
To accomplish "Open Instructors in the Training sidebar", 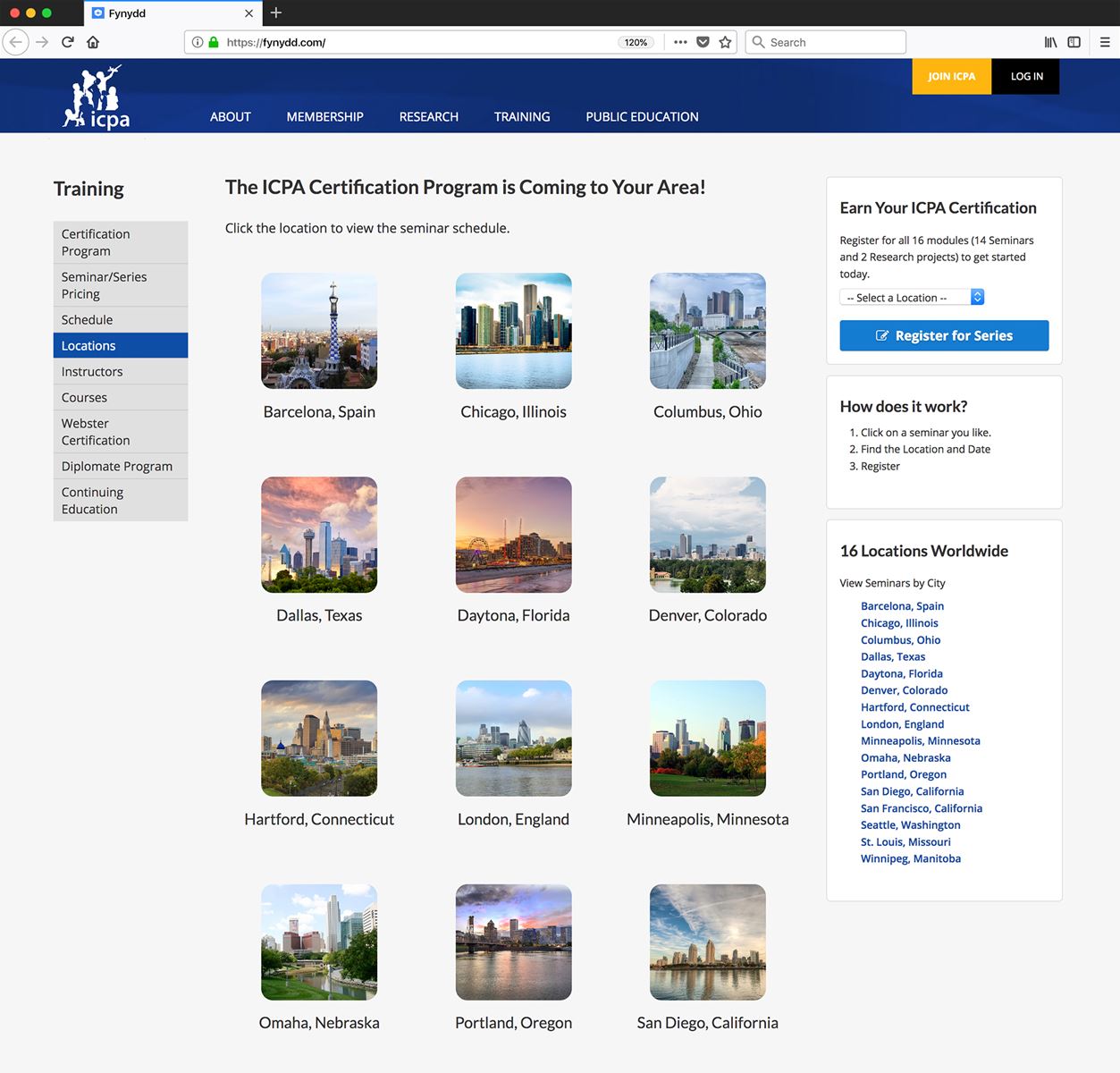I will click(x=121, y=372).
